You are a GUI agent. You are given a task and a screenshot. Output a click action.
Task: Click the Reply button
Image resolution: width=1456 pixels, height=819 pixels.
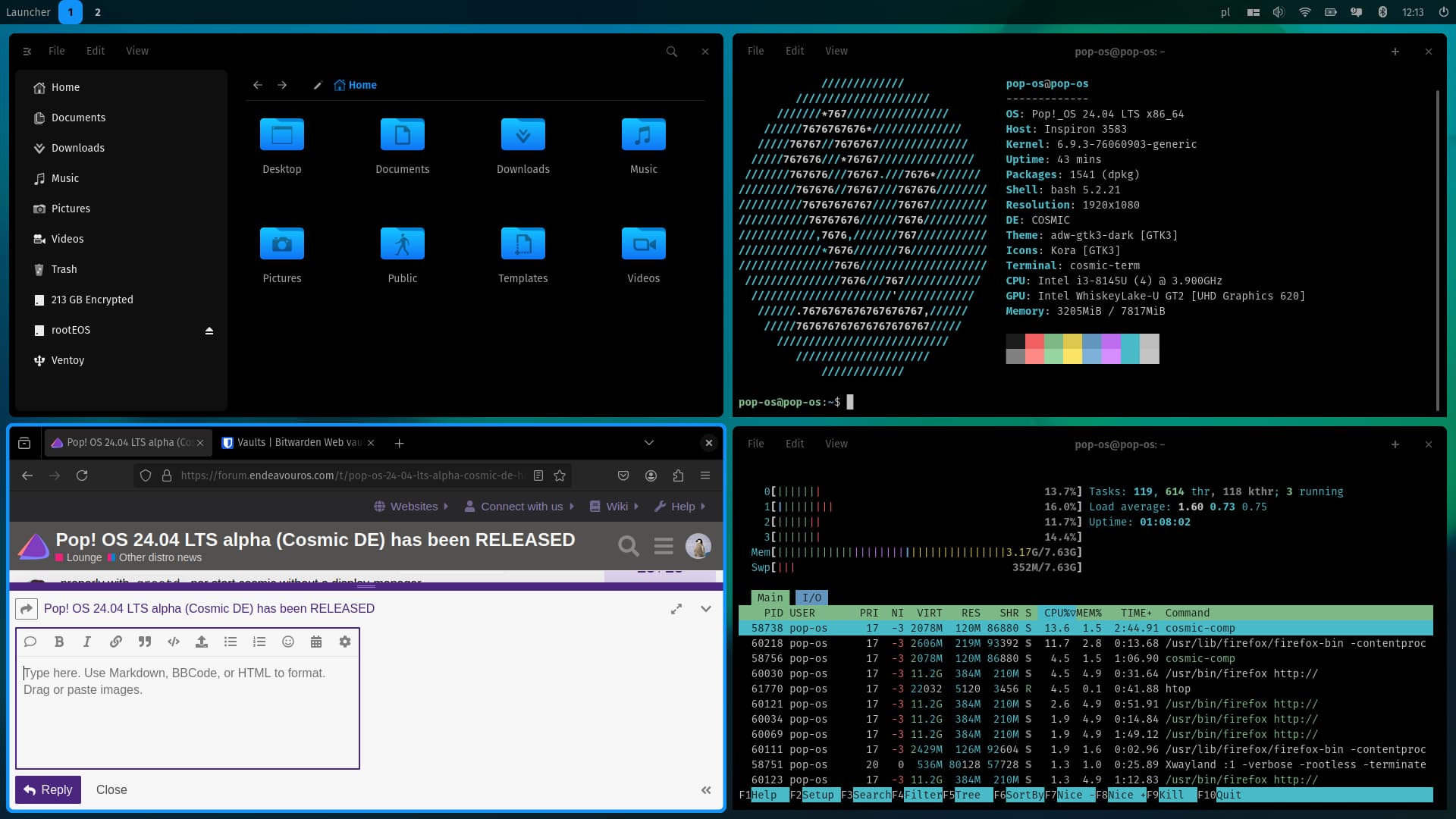click(x=48, y=790)
